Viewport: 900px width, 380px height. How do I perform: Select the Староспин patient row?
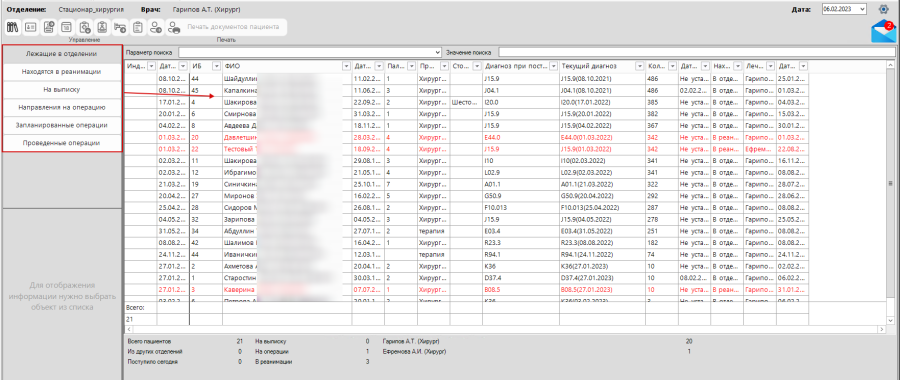click(x=466, y=278)
